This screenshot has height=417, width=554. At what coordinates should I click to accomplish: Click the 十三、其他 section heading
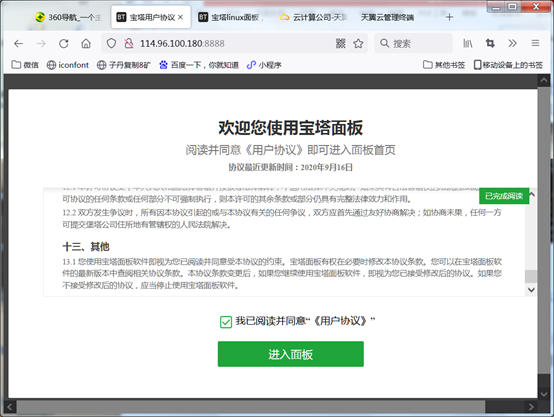click(x=86, y=247)
